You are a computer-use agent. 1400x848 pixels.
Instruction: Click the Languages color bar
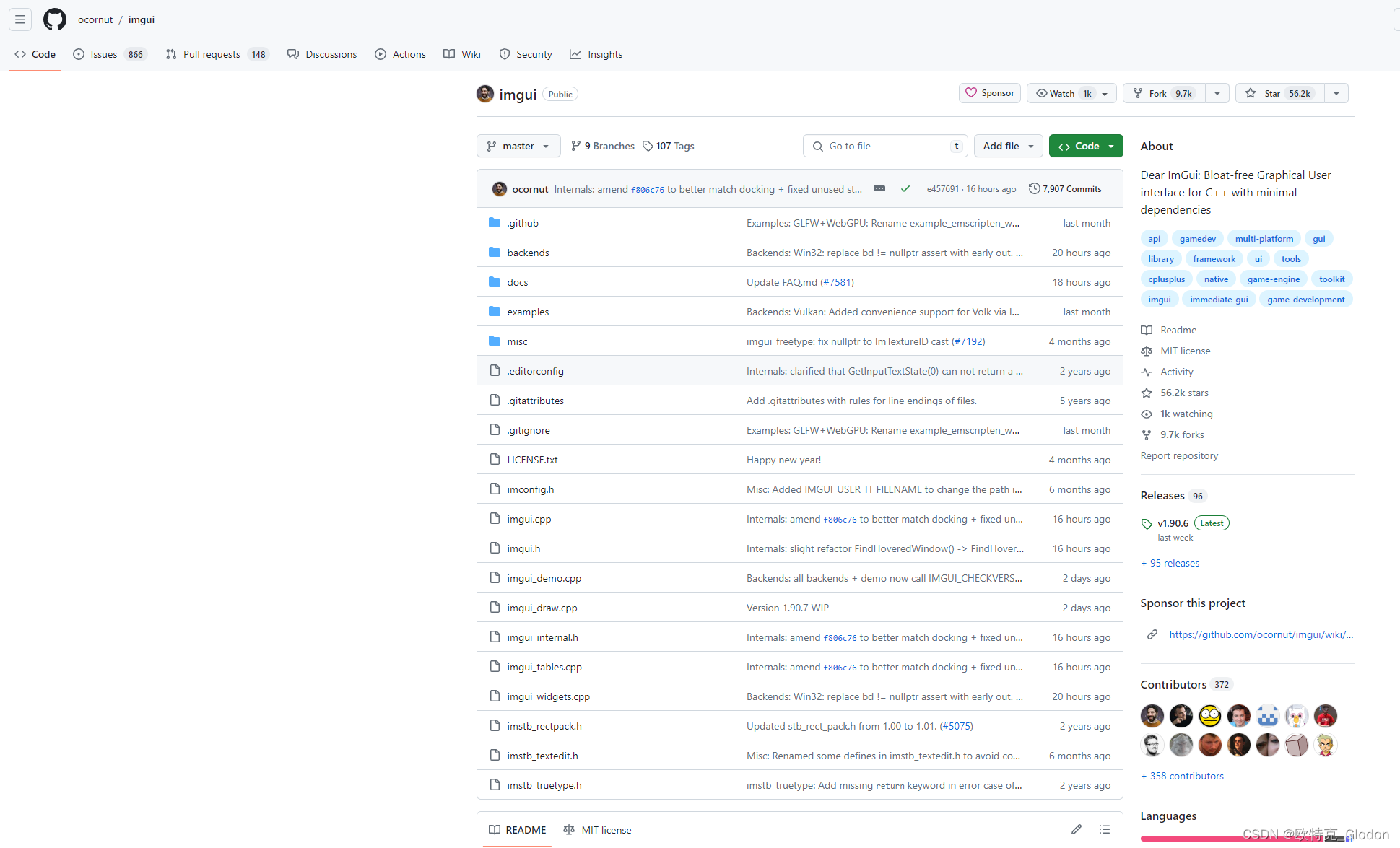[1213, 838]
